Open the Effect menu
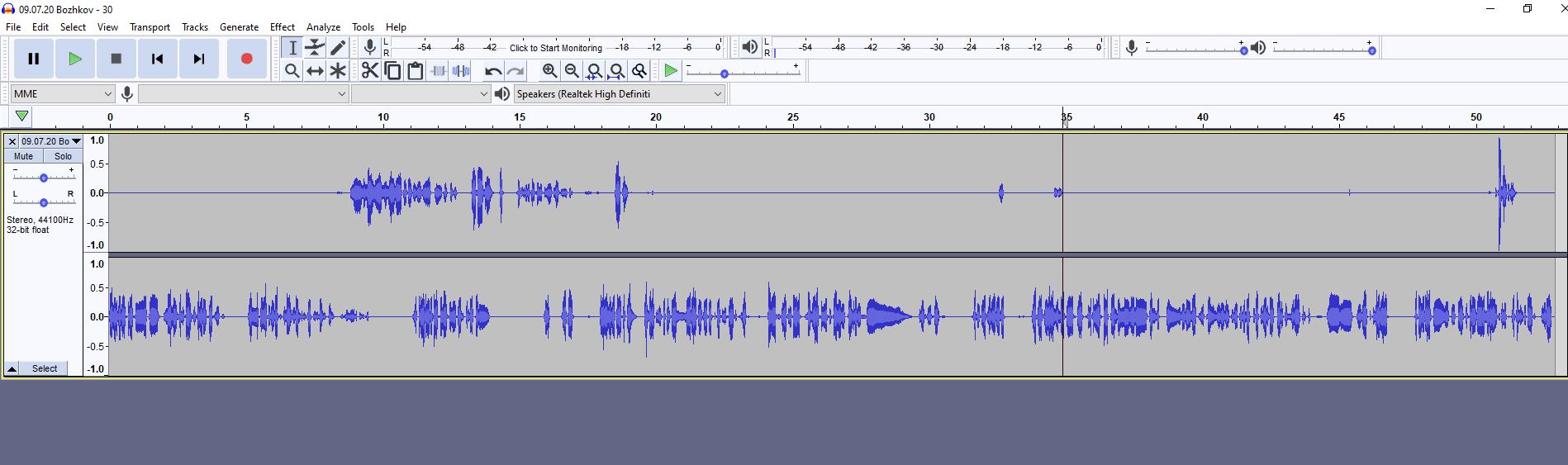The height and width of the screenshot is (465, 1568). (282, 27)
